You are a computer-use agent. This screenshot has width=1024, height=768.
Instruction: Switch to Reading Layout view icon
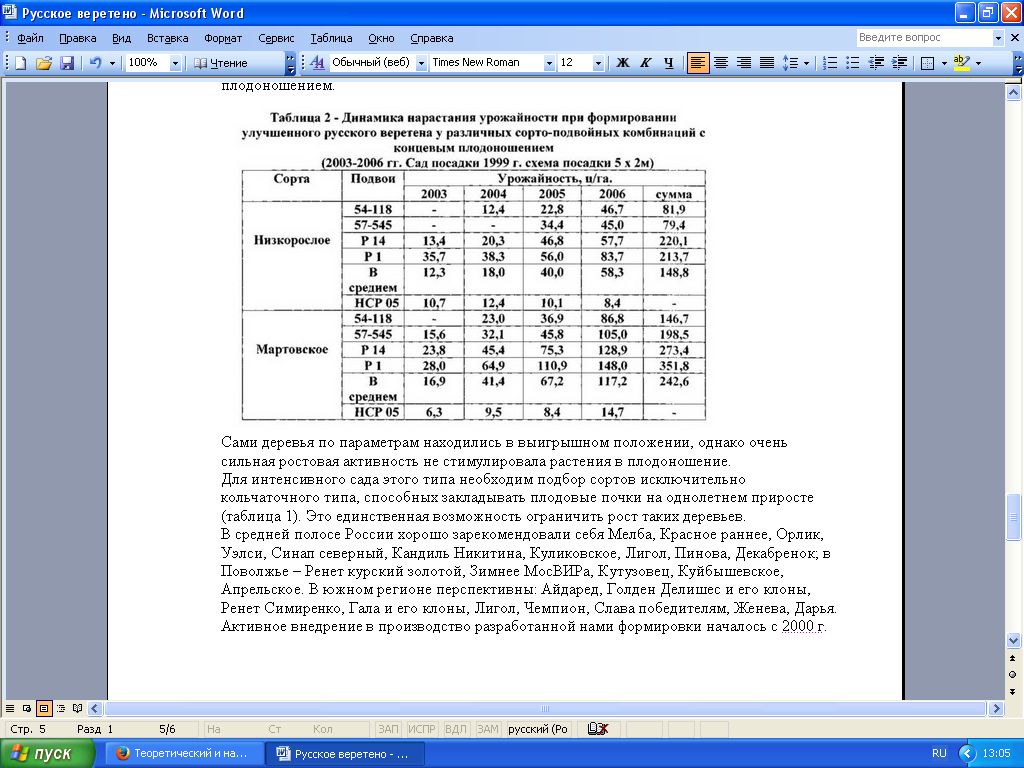tap(78, 708)
